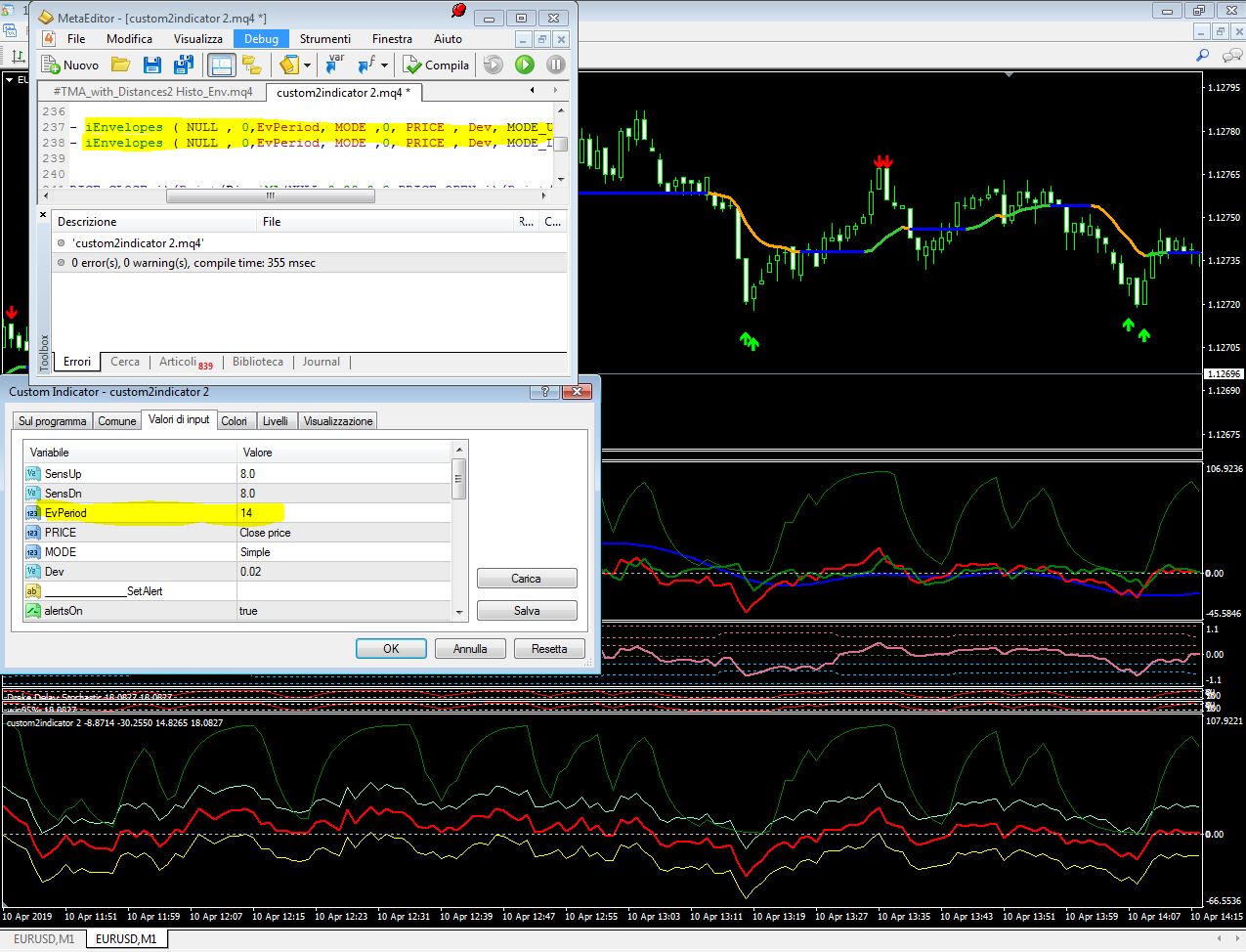Click the code editor horizontal scrollbar
This screenshot has width=1246, height=952.
coord(271,196)
